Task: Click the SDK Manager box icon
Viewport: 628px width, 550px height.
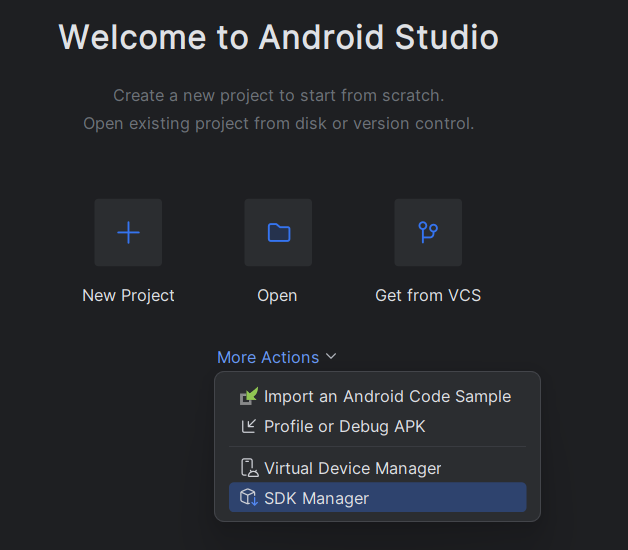Action: tap(249, 498)
